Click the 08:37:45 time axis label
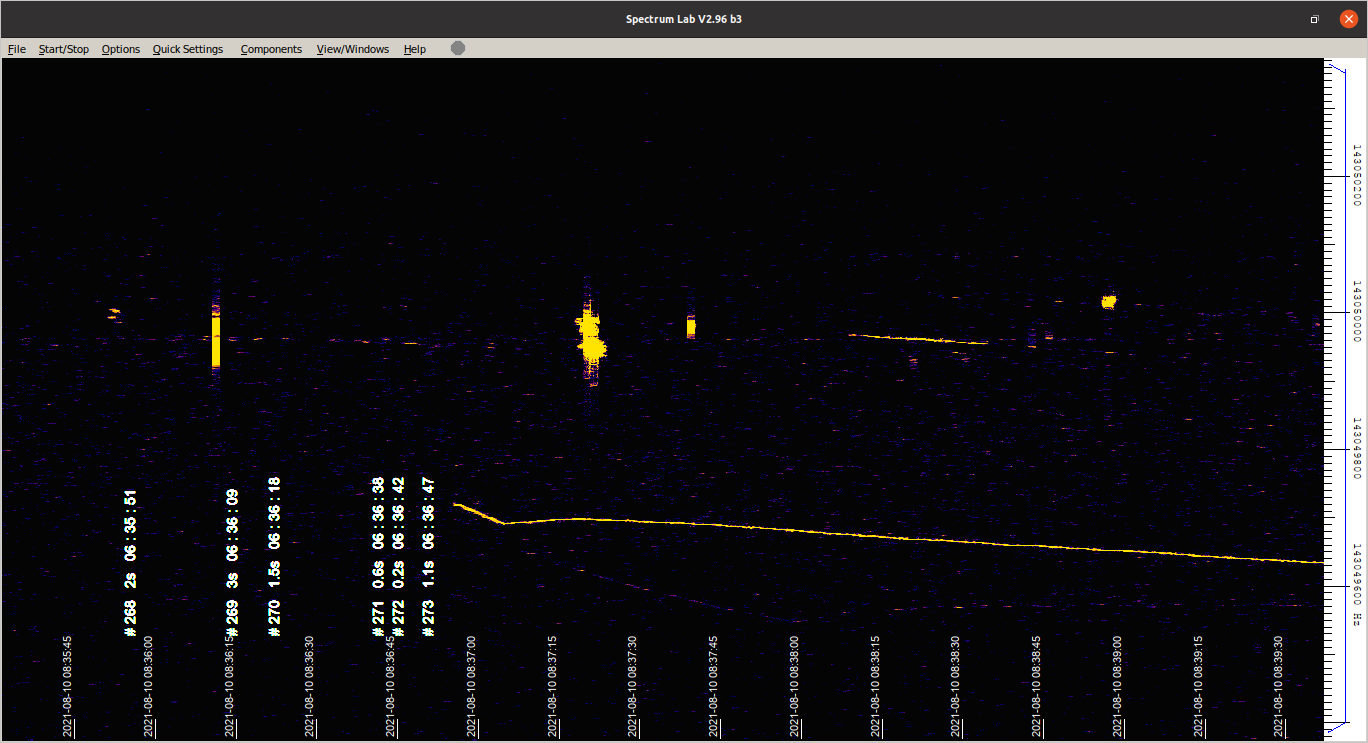Screen dimensions: 1368x743 (713, 686)
